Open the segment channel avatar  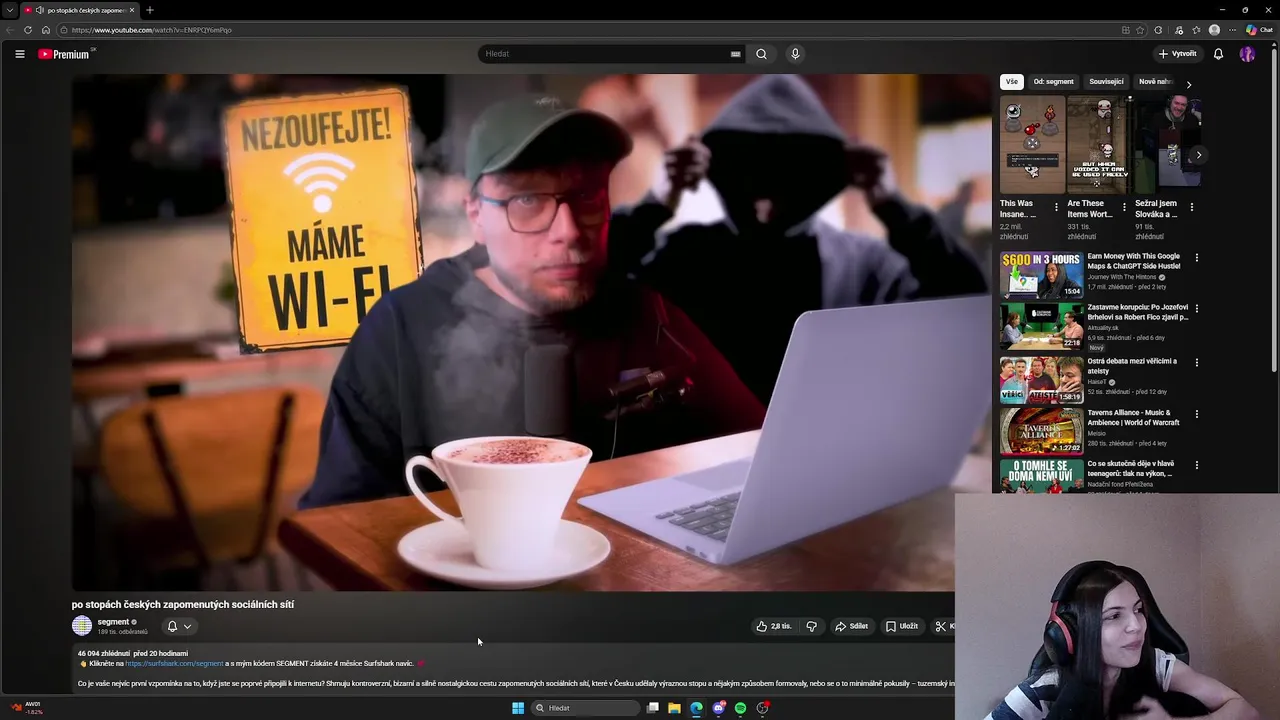tap(82, 626)
